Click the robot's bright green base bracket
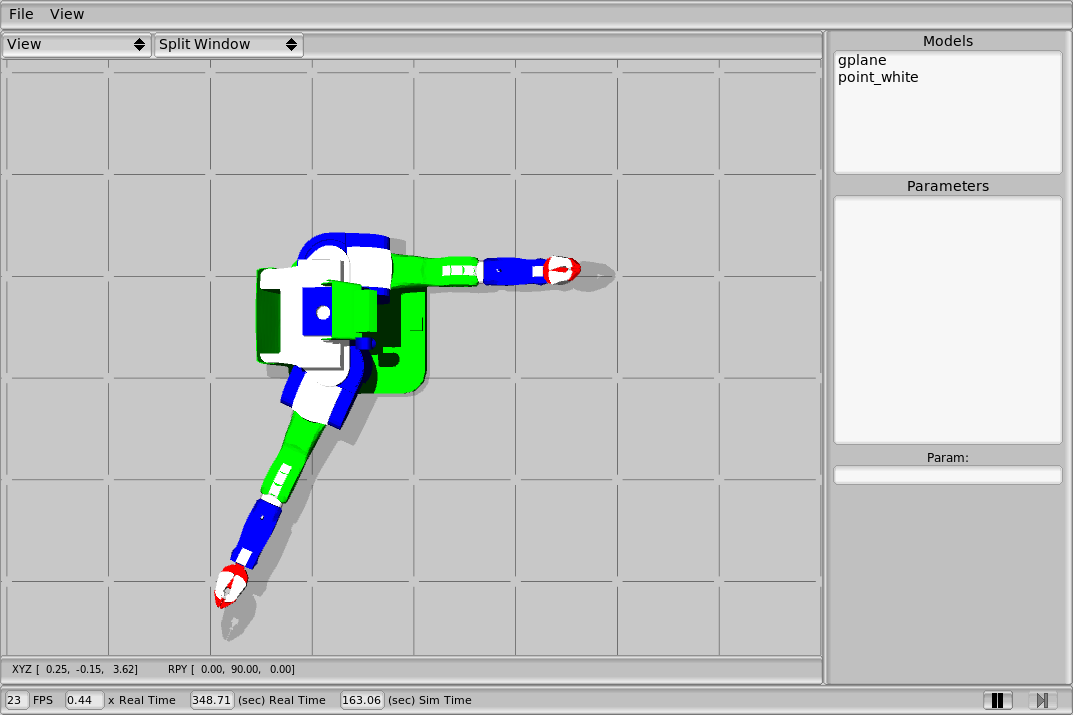This screenshot has width=1073, height=715. click(407, 370)
